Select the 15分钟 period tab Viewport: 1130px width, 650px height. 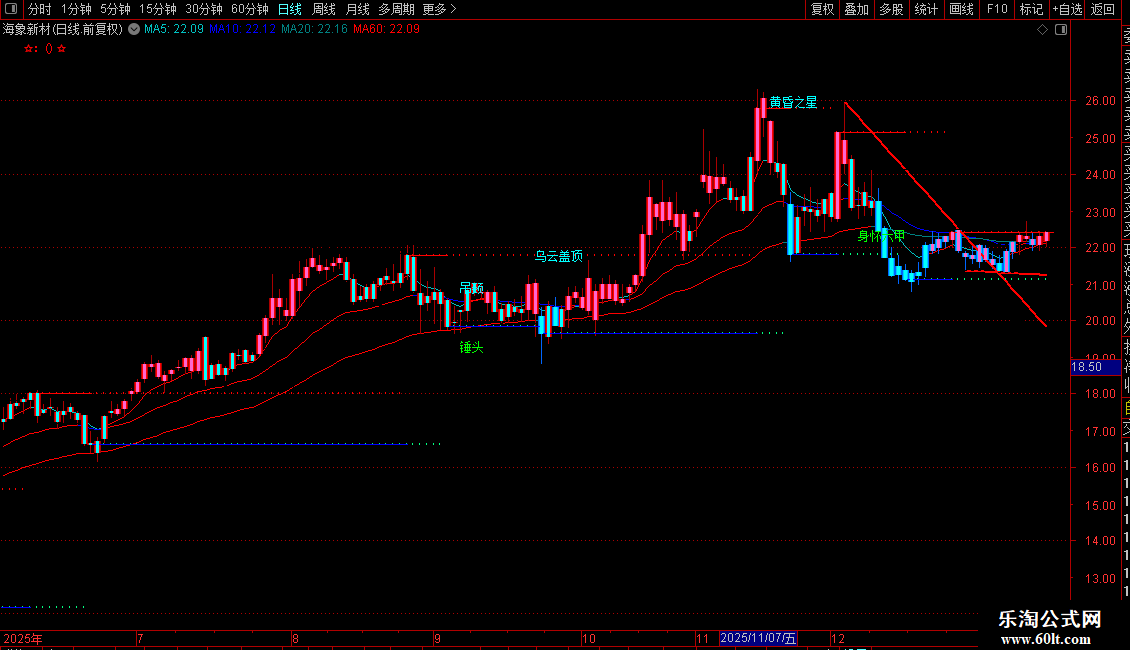click(158, 9)
